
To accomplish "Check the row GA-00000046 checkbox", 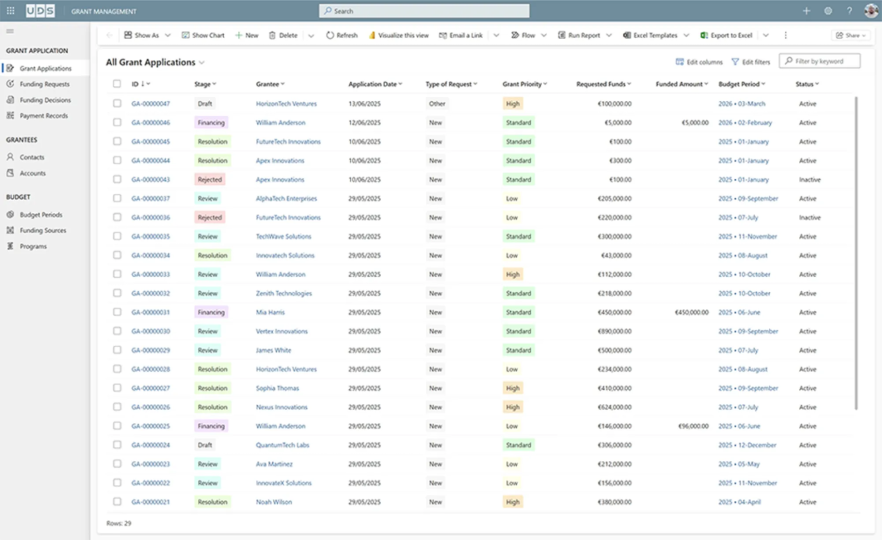I will click(116, 122).
